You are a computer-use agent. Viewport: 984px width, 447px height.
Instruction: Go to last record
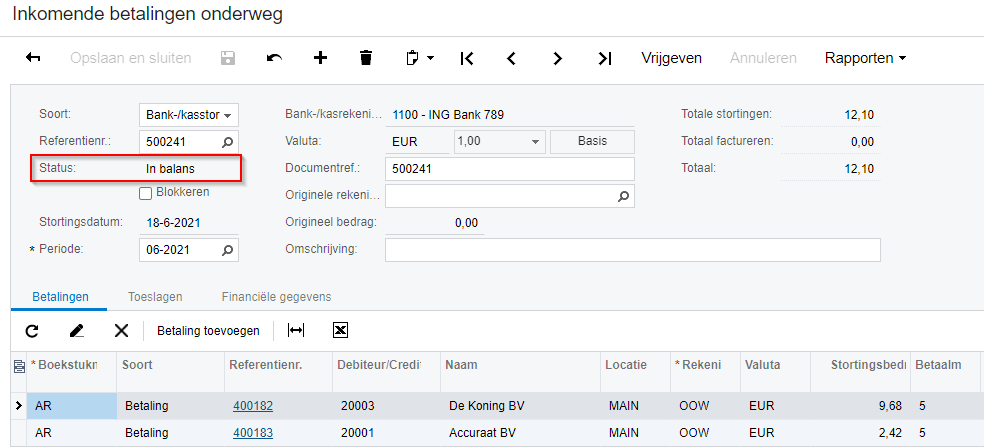(x=604, y=58)
